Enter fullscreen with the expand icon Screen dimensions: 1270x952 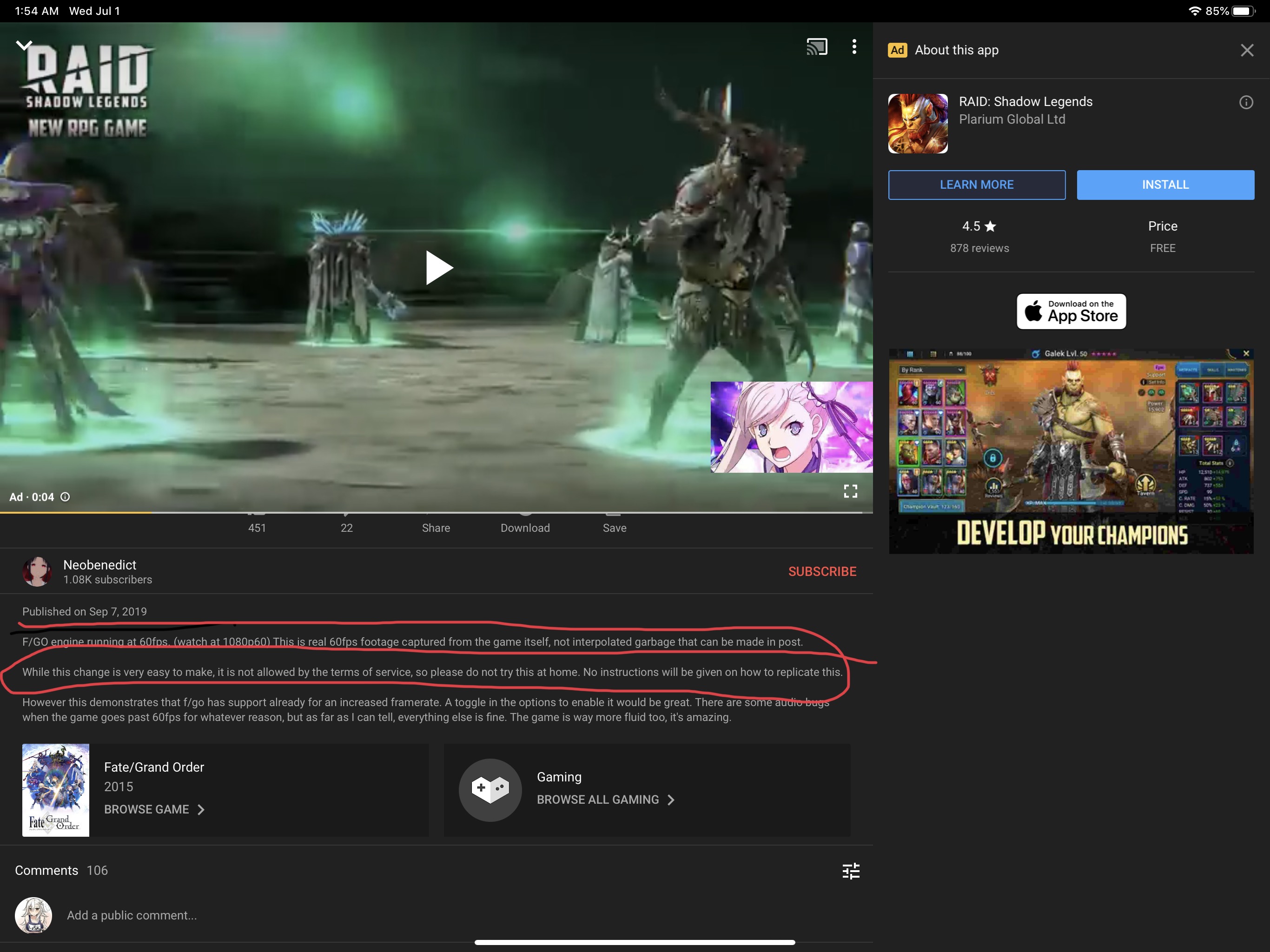[850, 491]
